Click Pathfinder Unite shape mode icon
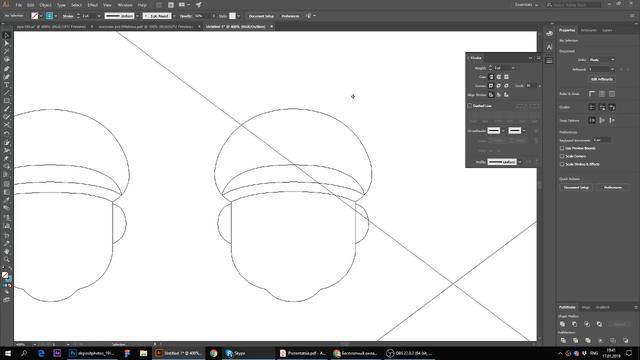The width and height of the screenshot is (640, 360). (x=563, y=324)
